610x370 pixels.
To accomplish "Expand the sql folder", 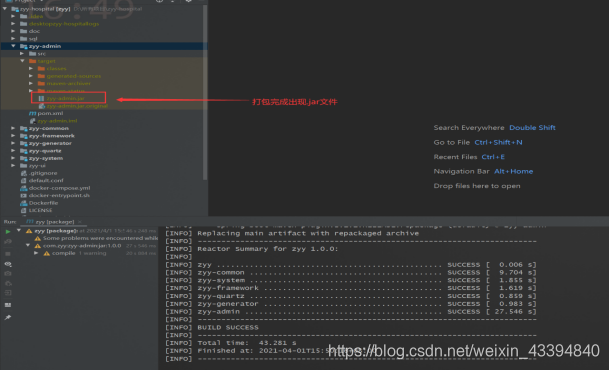I will [13, 39].
